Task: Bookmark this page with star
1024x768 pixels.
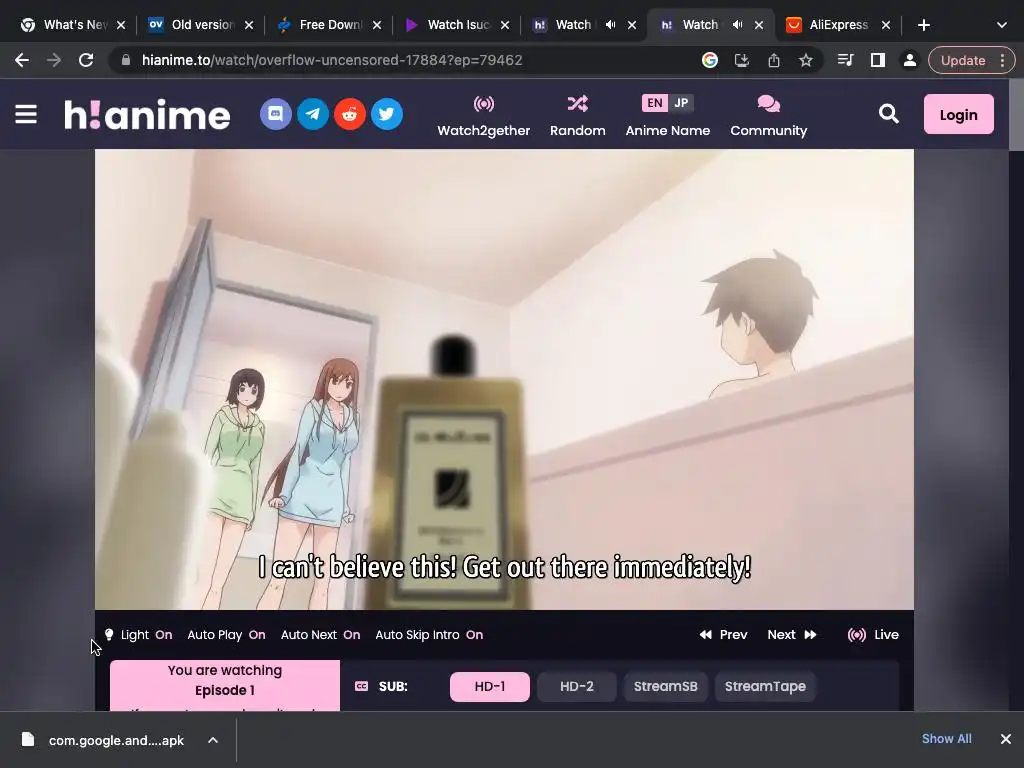Action: pos(806,60)
